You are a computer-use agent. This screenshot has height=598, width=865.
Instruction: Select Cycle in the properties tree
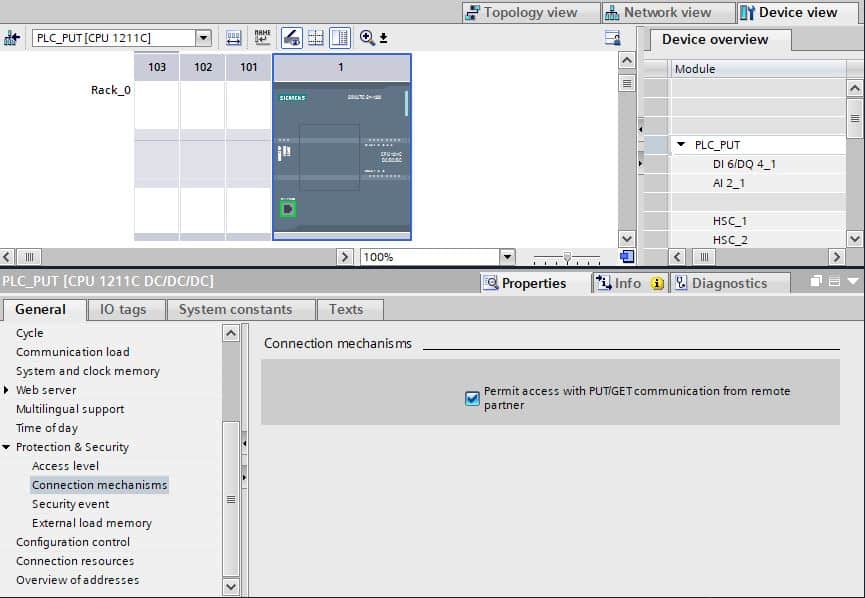pos(30,333)
